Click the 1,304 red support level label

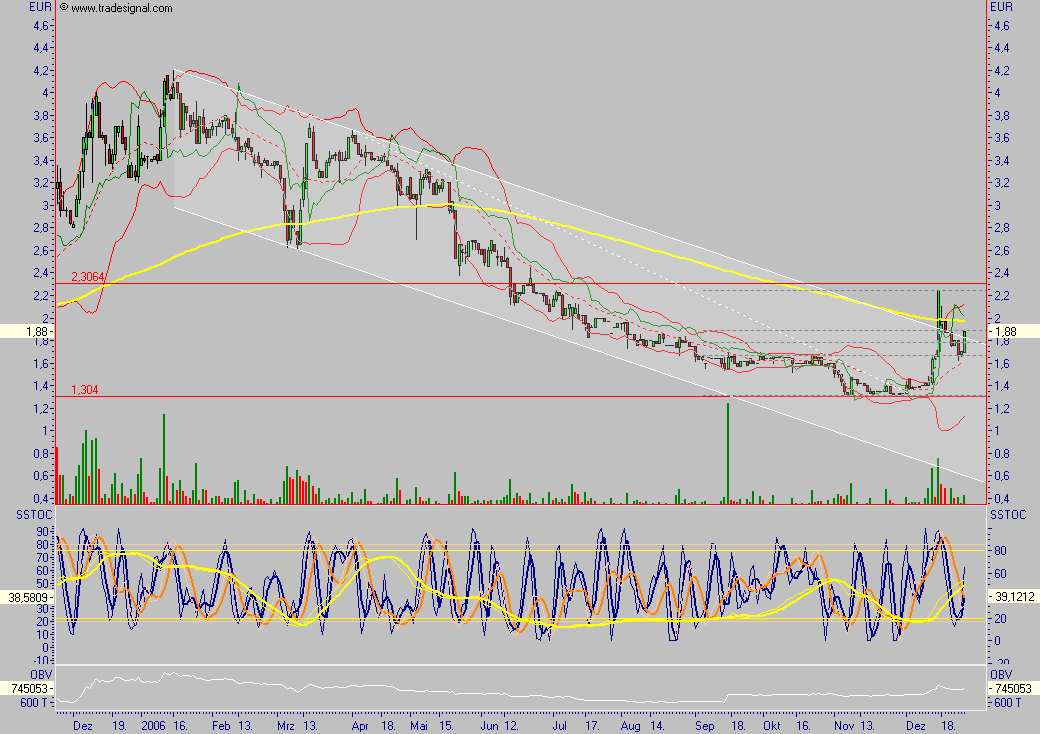coord(85,390)
